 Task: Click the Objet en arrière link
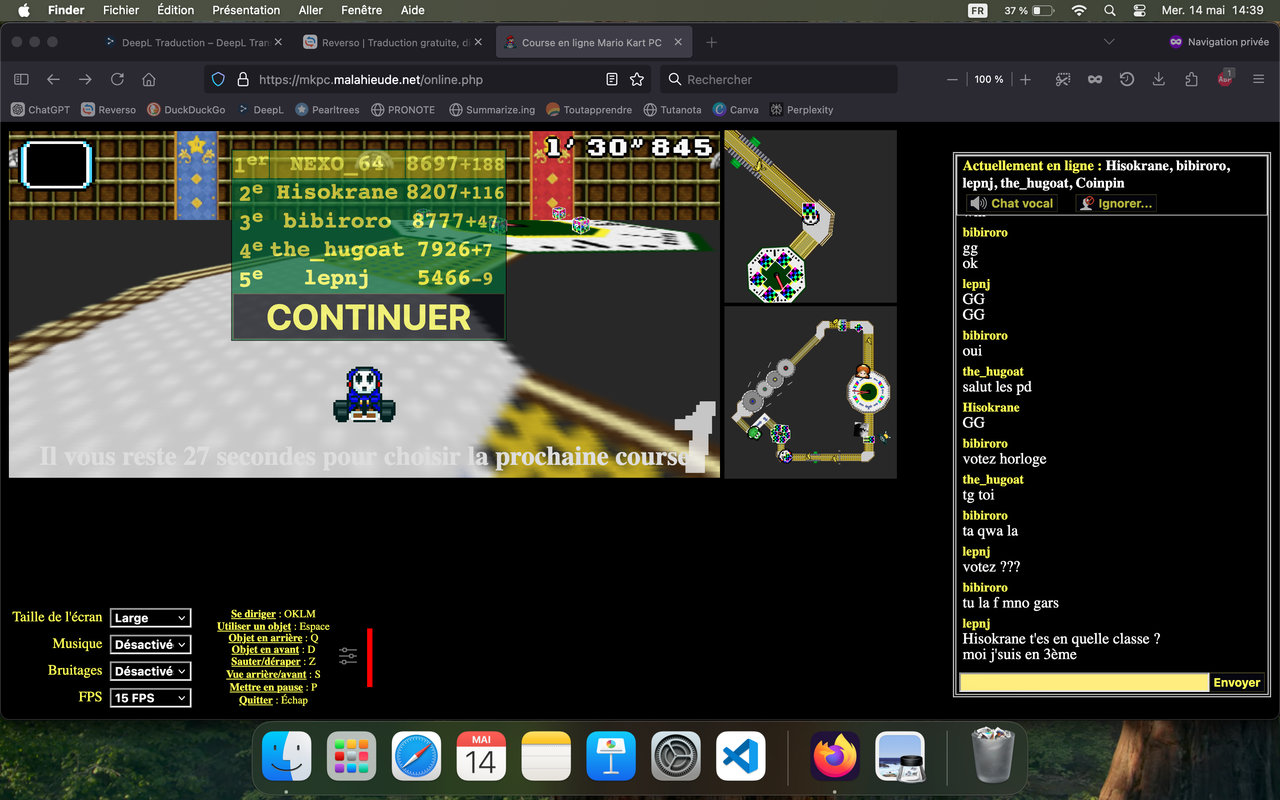(265, 638)
